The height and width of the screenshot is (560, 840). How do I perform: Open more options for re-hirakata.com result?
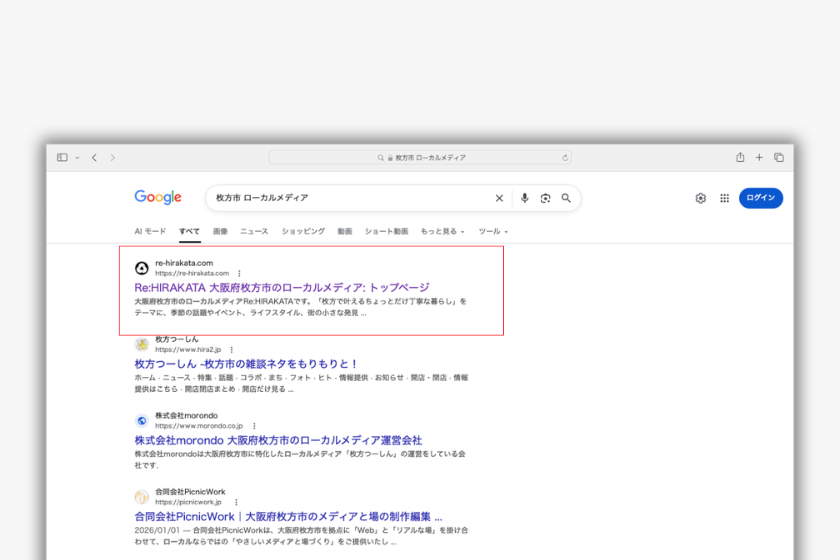tap(239, 273)
